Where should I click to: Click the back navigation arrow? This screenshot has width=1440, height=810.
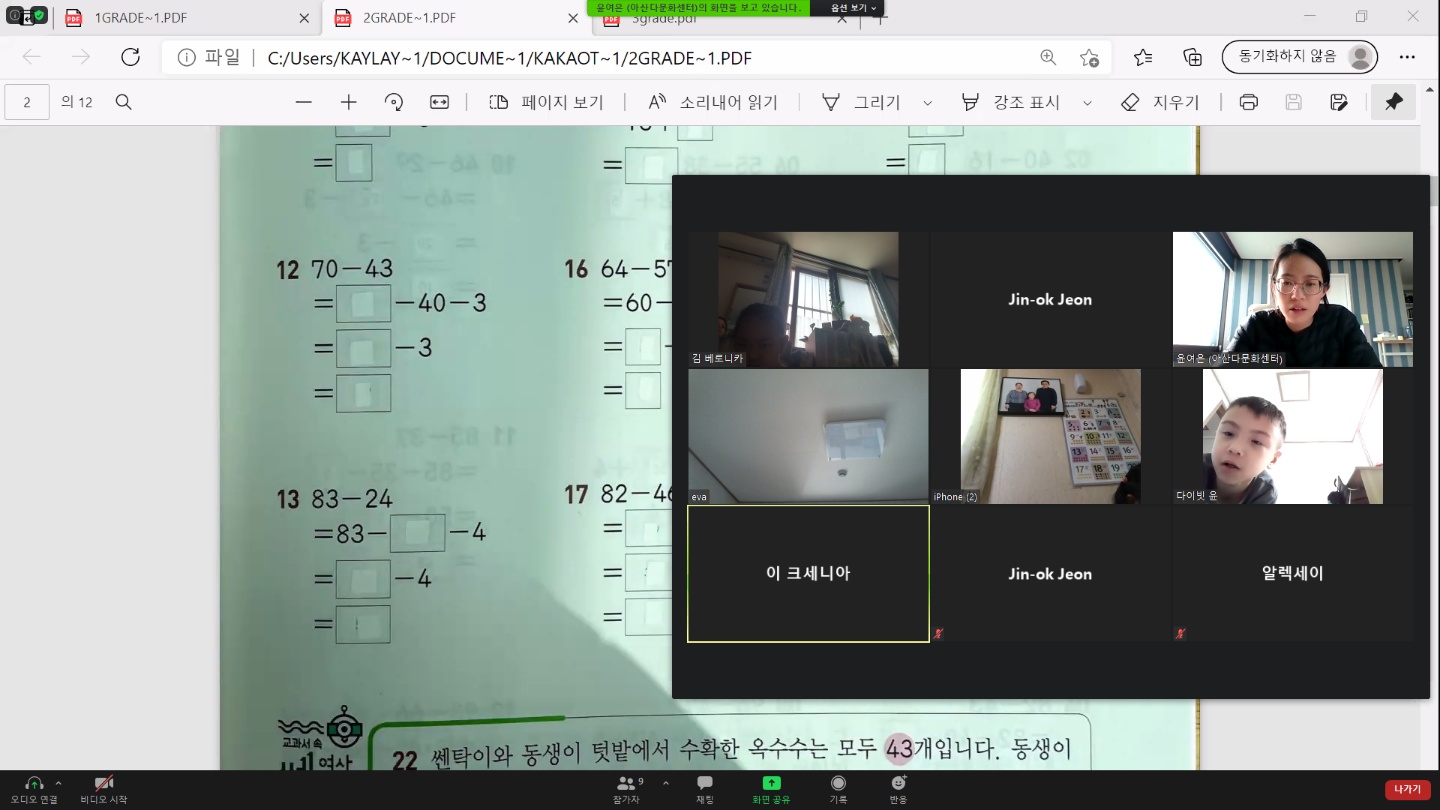[31, 57]
